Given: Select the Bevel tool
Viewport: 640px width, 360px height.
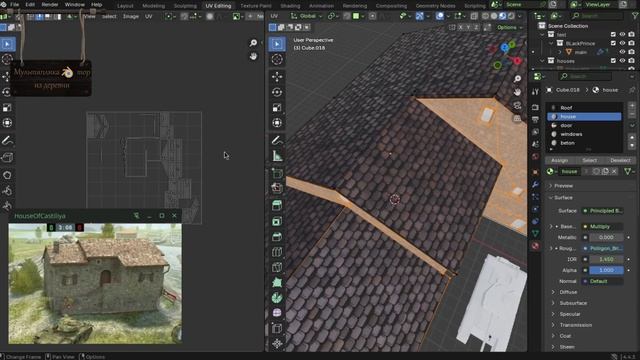Looking at the screenshot, I should point(277,237).
